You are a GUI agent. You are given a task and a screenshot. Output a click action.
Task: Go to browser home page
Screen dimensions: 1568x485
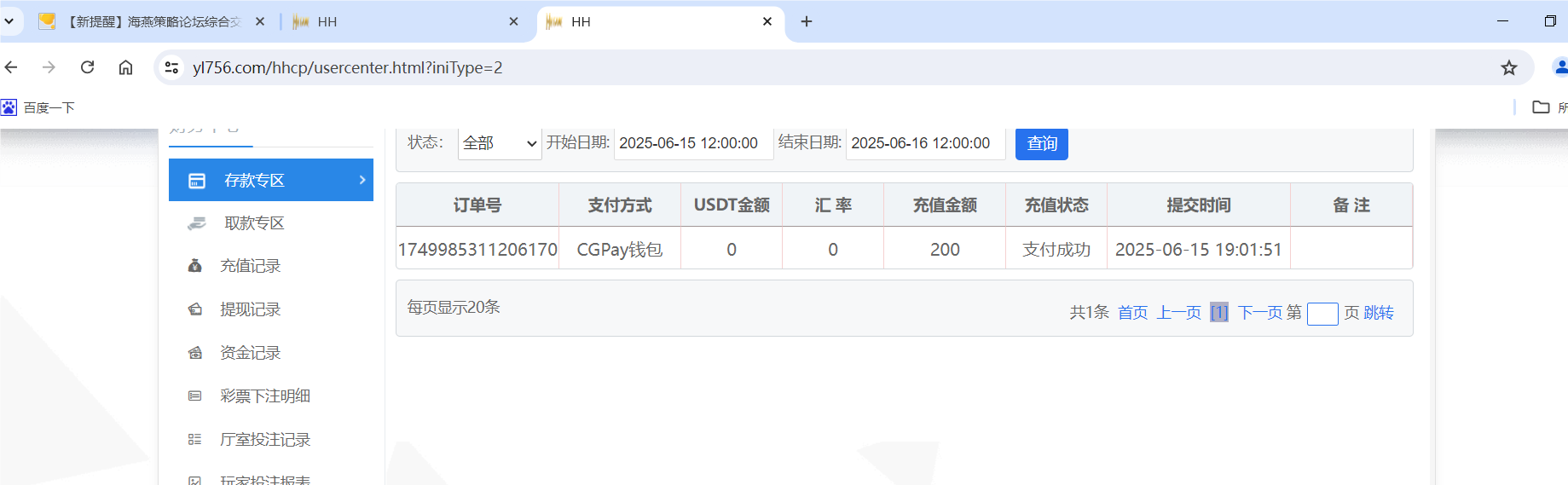125,67
